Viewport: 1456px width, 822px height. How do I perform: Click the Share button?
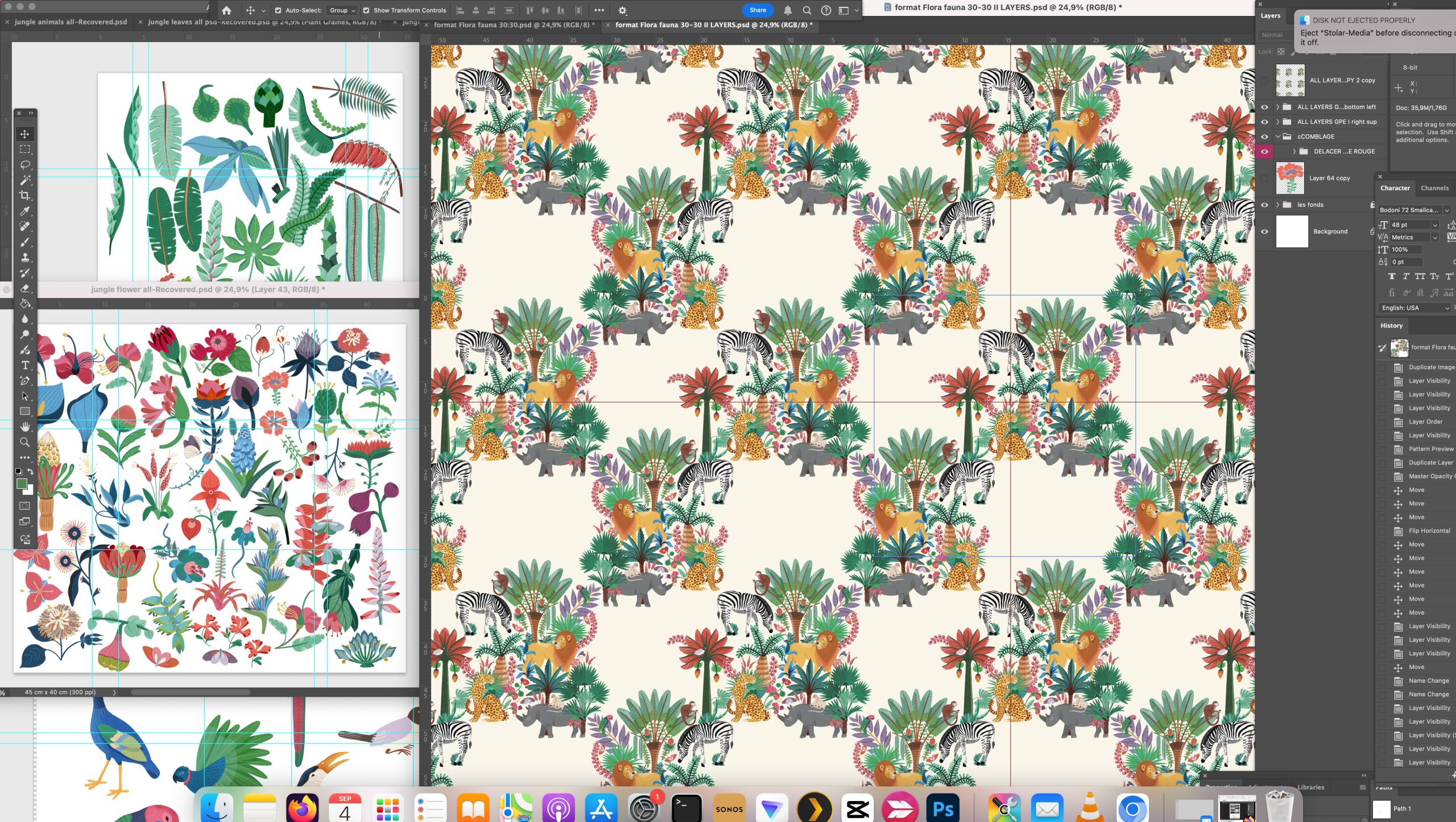758,10
